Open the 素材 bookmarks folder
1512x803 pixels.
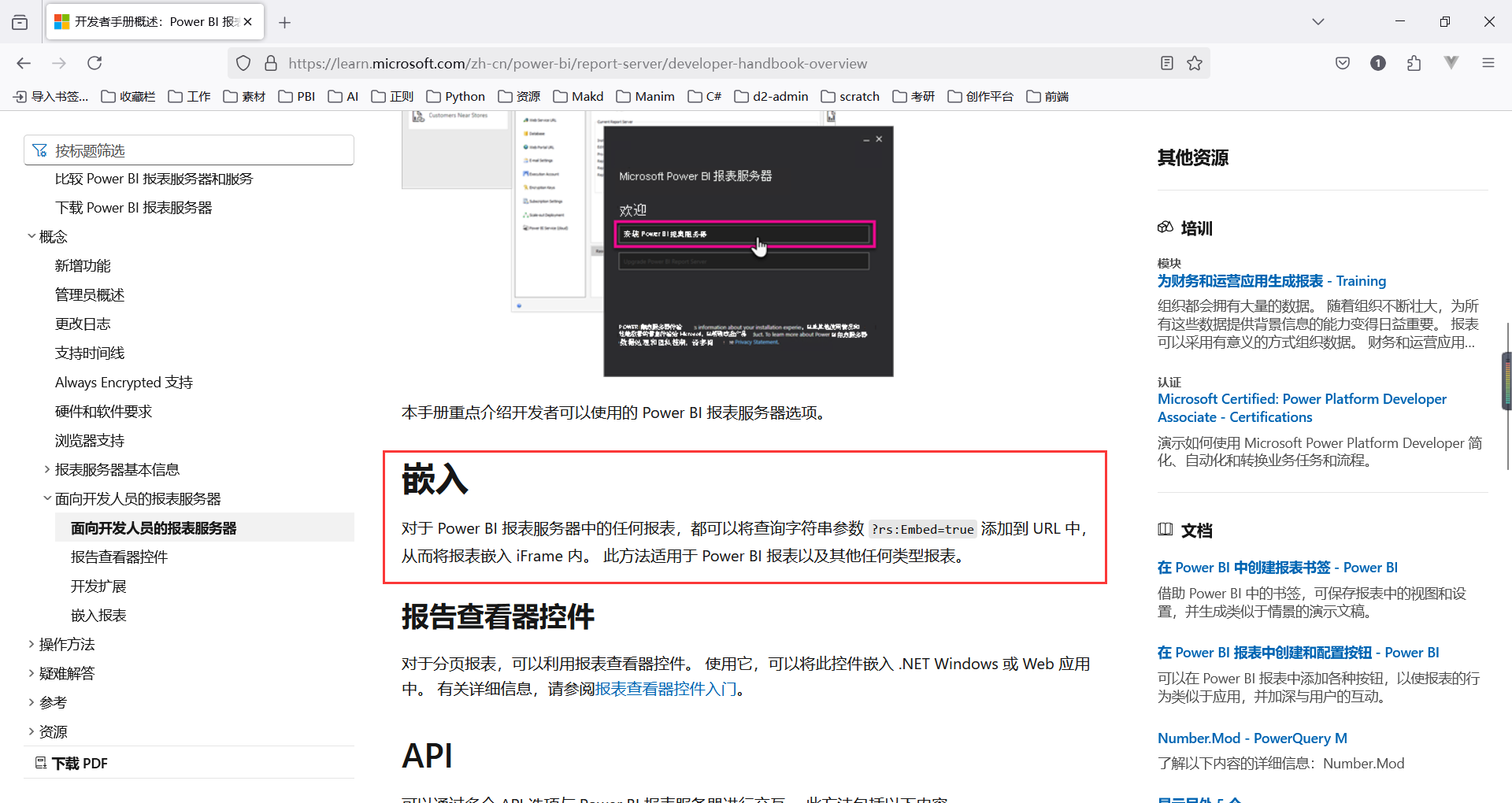tap(245, 96)
